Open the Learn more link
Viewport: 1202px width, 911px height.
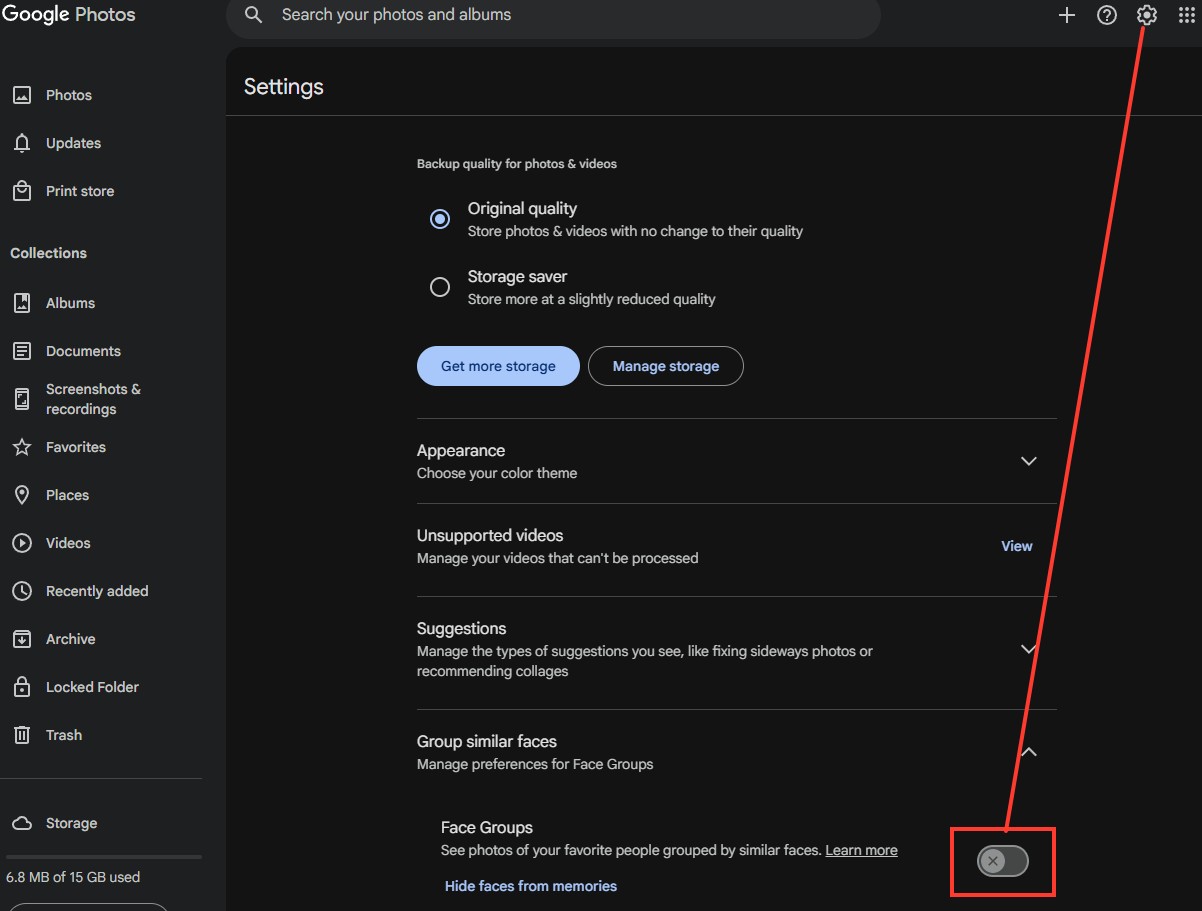861,850
